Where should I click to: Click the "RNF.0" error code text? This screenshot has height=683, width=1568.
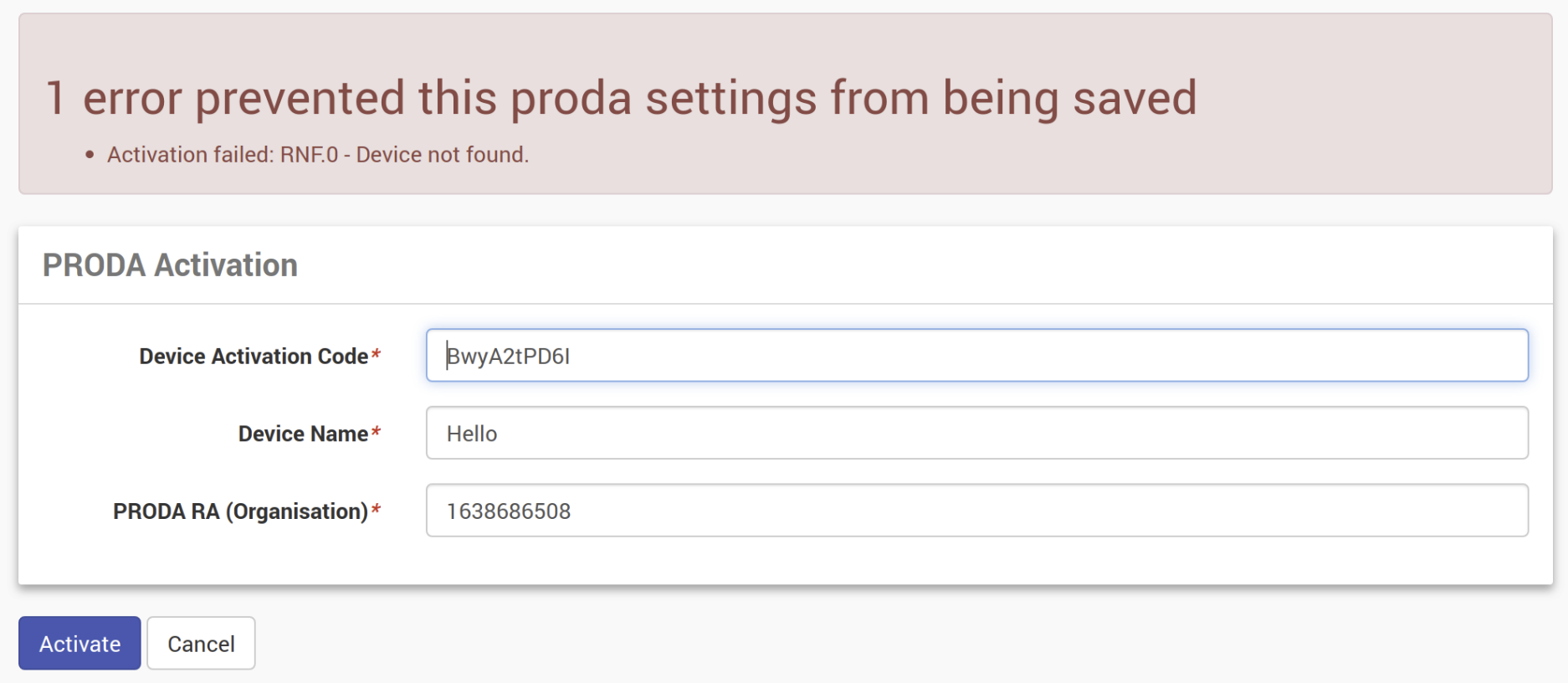(309, 155)
